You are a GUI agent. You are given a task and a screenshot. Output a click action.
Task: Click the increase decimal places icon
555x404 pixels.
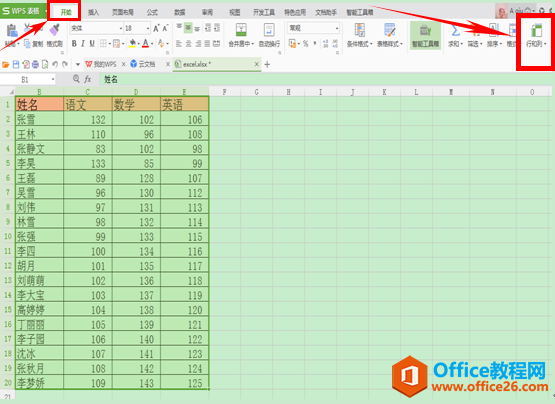click(x=326, y=44)
